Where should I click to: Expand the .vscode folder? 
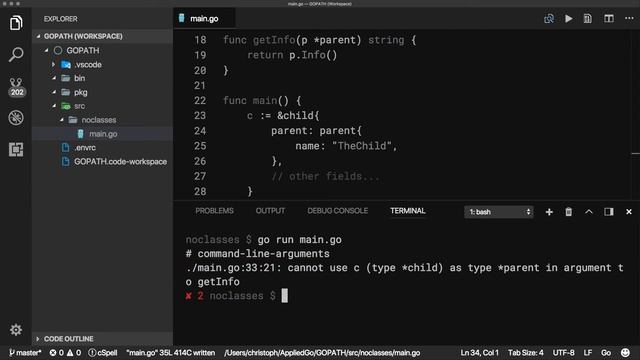102,64
